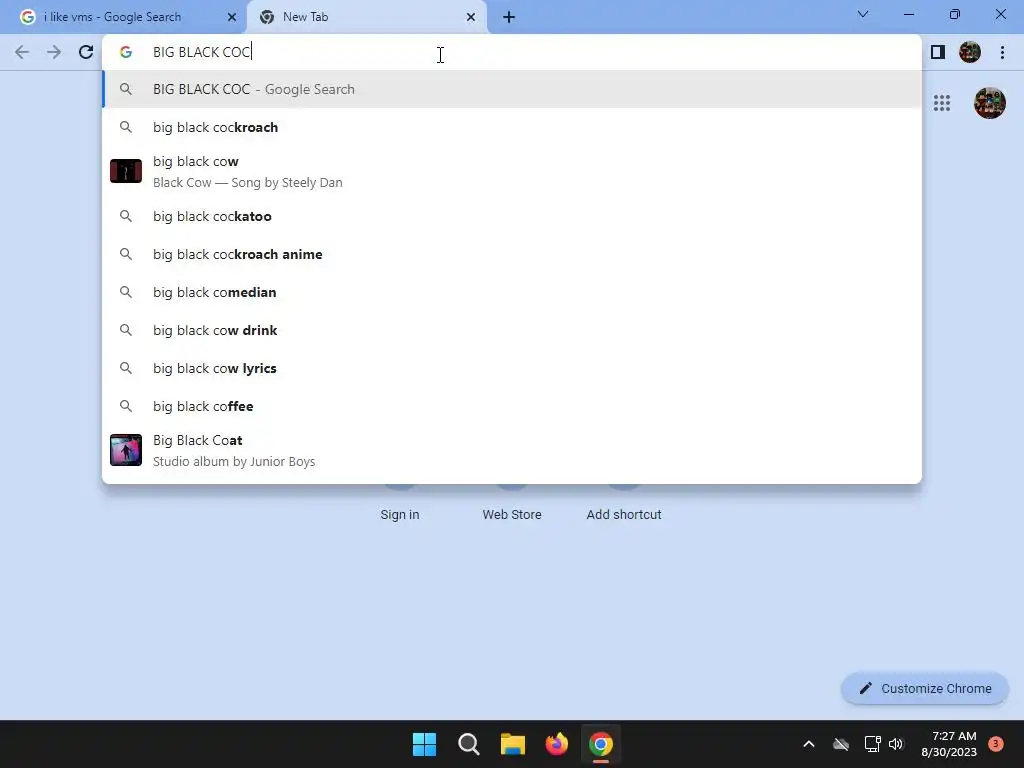Click the Big Black Coat album thumbnail
Image resolution: width=1024 pixels, height=768 pixels.
126,450
